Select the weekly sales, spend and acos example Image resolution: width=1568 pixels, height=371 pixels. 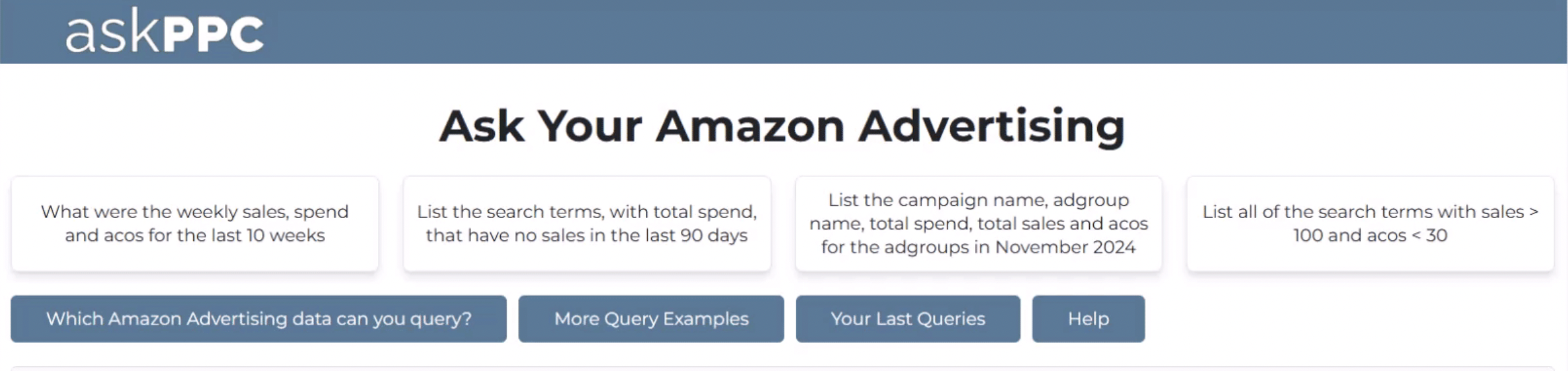(x=194, y=223)
